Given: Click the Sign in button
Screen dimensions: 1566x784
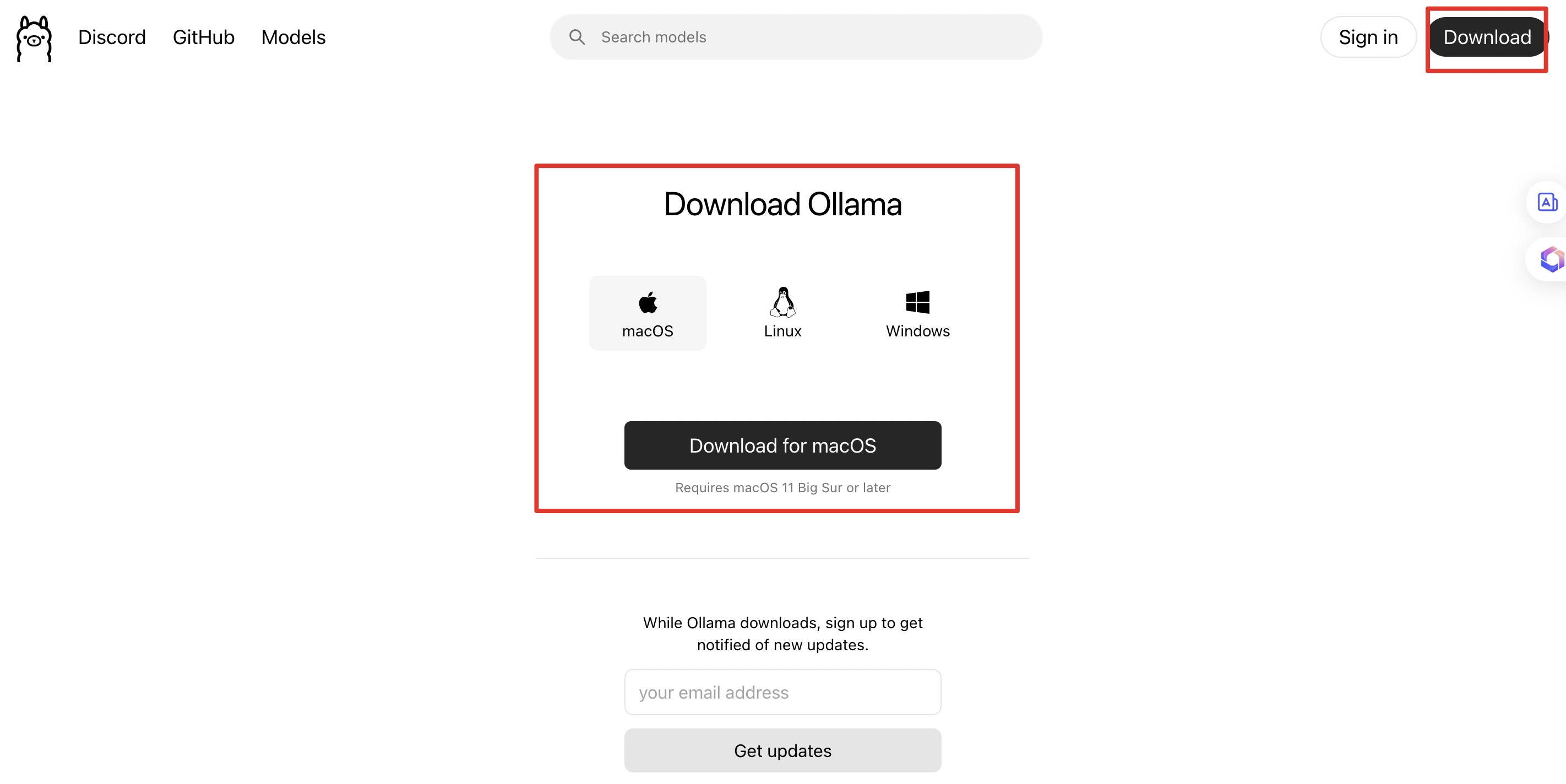Looking at the screenshot, I should point(1368,37).
